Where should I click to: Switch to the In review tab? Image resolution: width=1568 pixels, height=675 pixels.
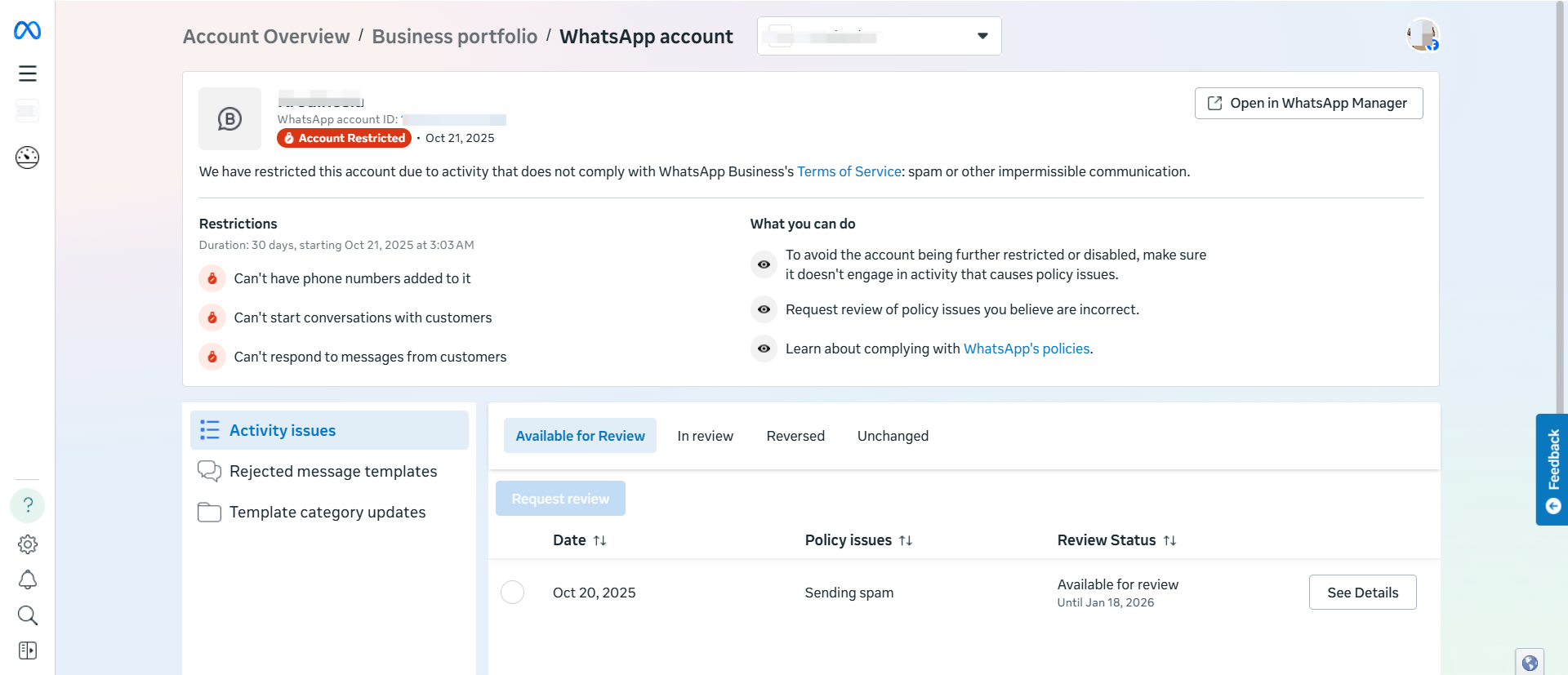coord(705,436)
